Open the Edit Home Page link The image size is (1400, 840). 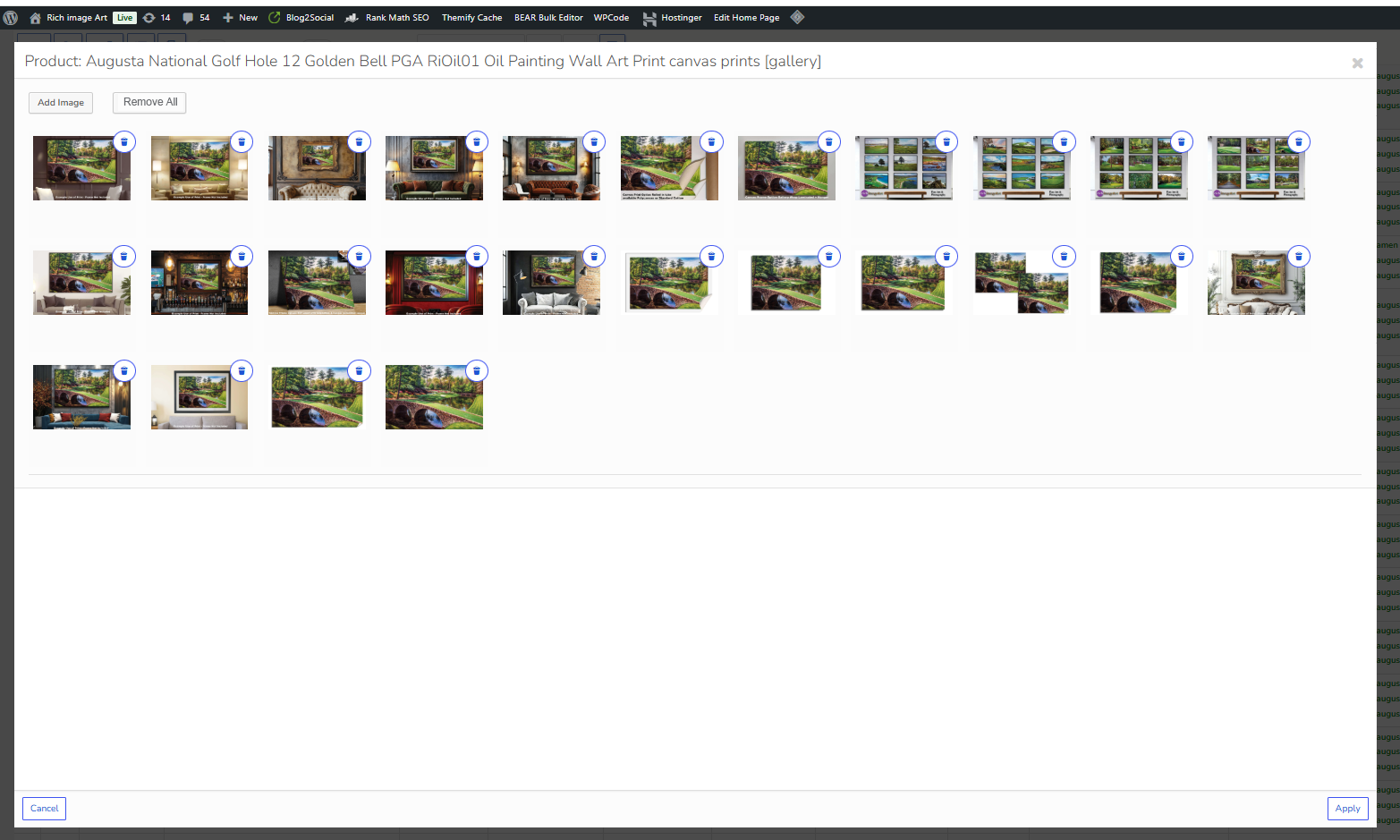point(746,18)
